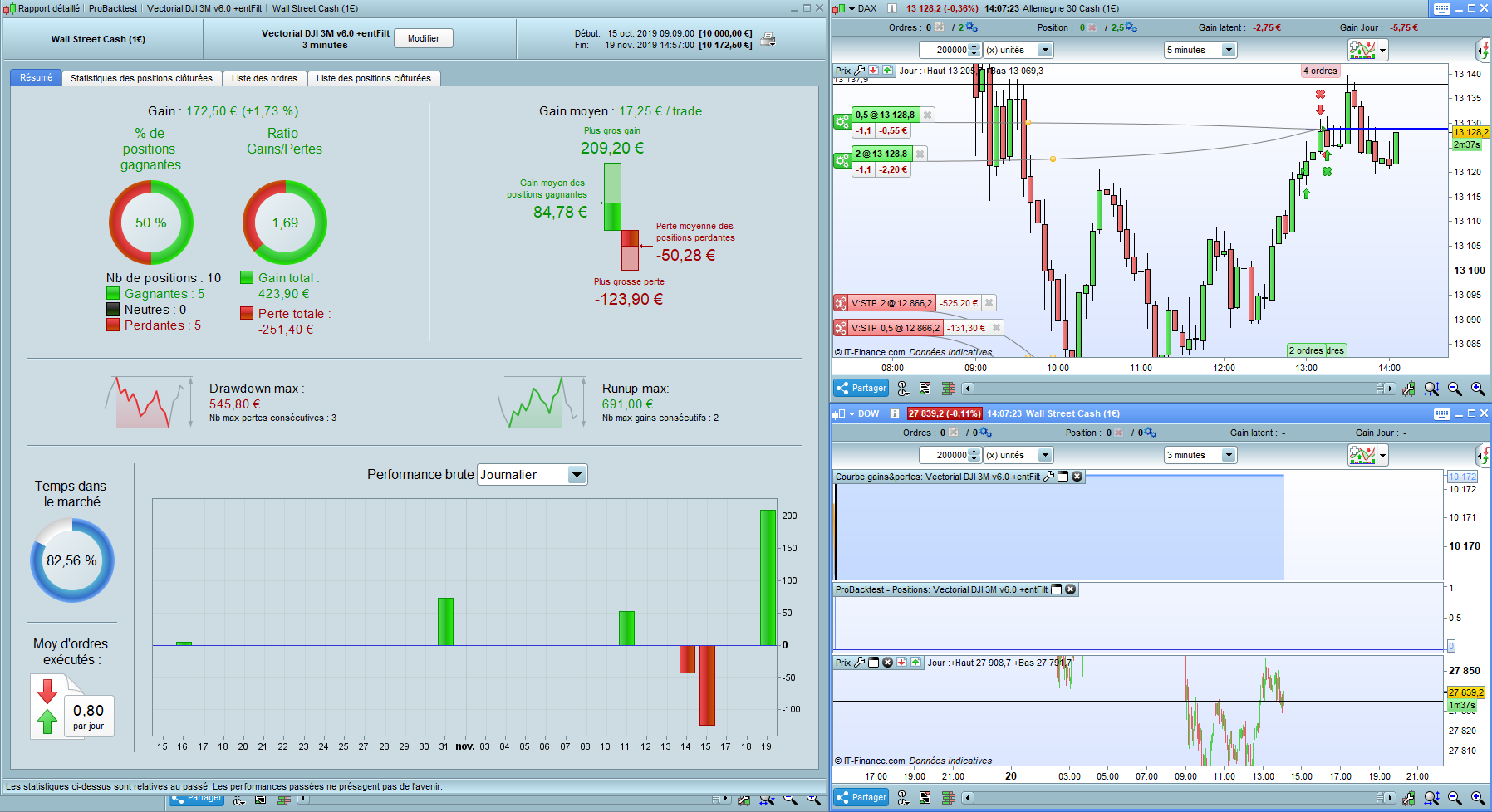Open the DAX instrument info icon
Viewport: 1492px width, 812px height.
point(892,8)
